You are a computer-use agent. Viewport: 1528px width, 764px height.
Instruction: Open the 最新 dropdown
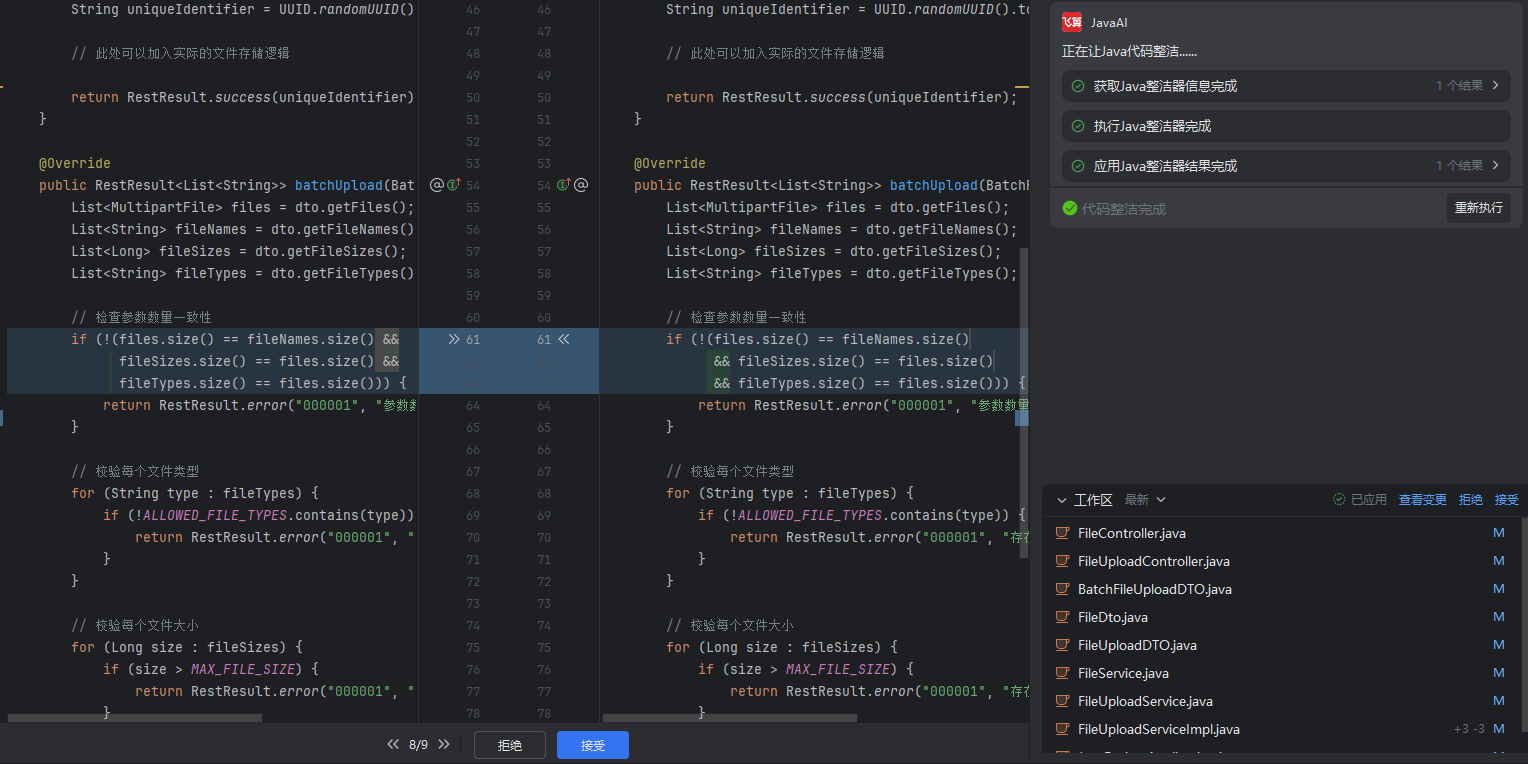1145,500
